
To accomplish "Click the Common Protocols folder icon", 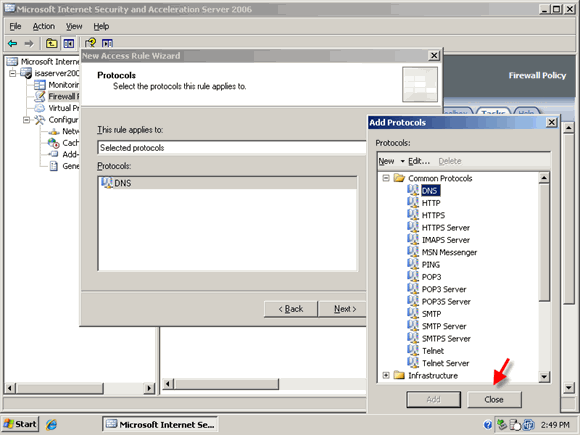I will point(399,178).
